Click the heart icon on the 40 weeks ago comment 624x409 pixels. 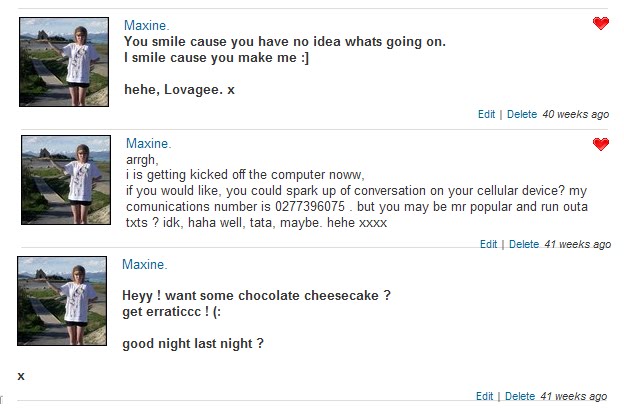pyautogui.click(x=601, y=23)
